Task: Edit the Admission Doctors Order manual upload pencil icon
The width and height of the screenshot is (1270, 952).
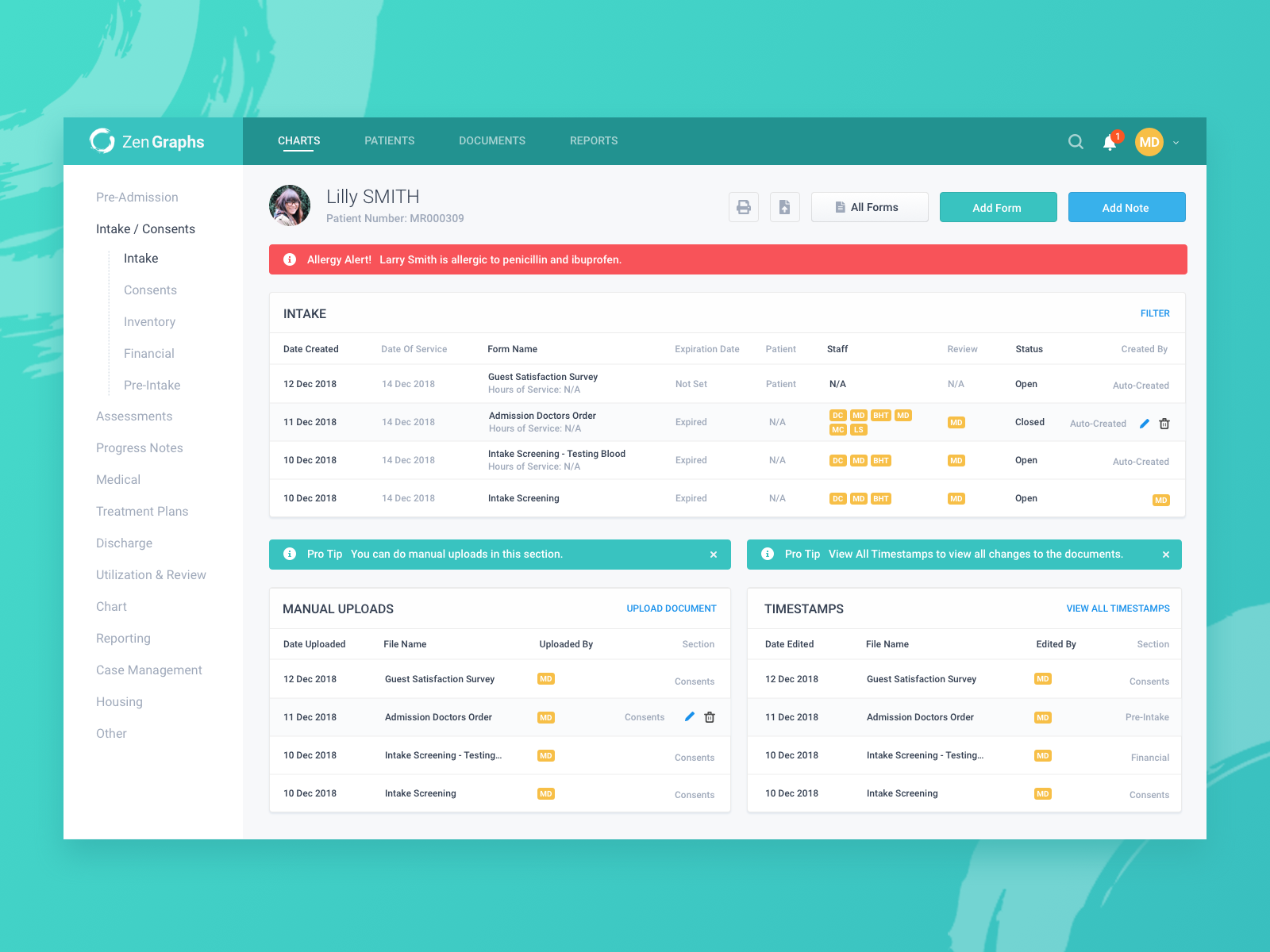Action: [689, 716]
